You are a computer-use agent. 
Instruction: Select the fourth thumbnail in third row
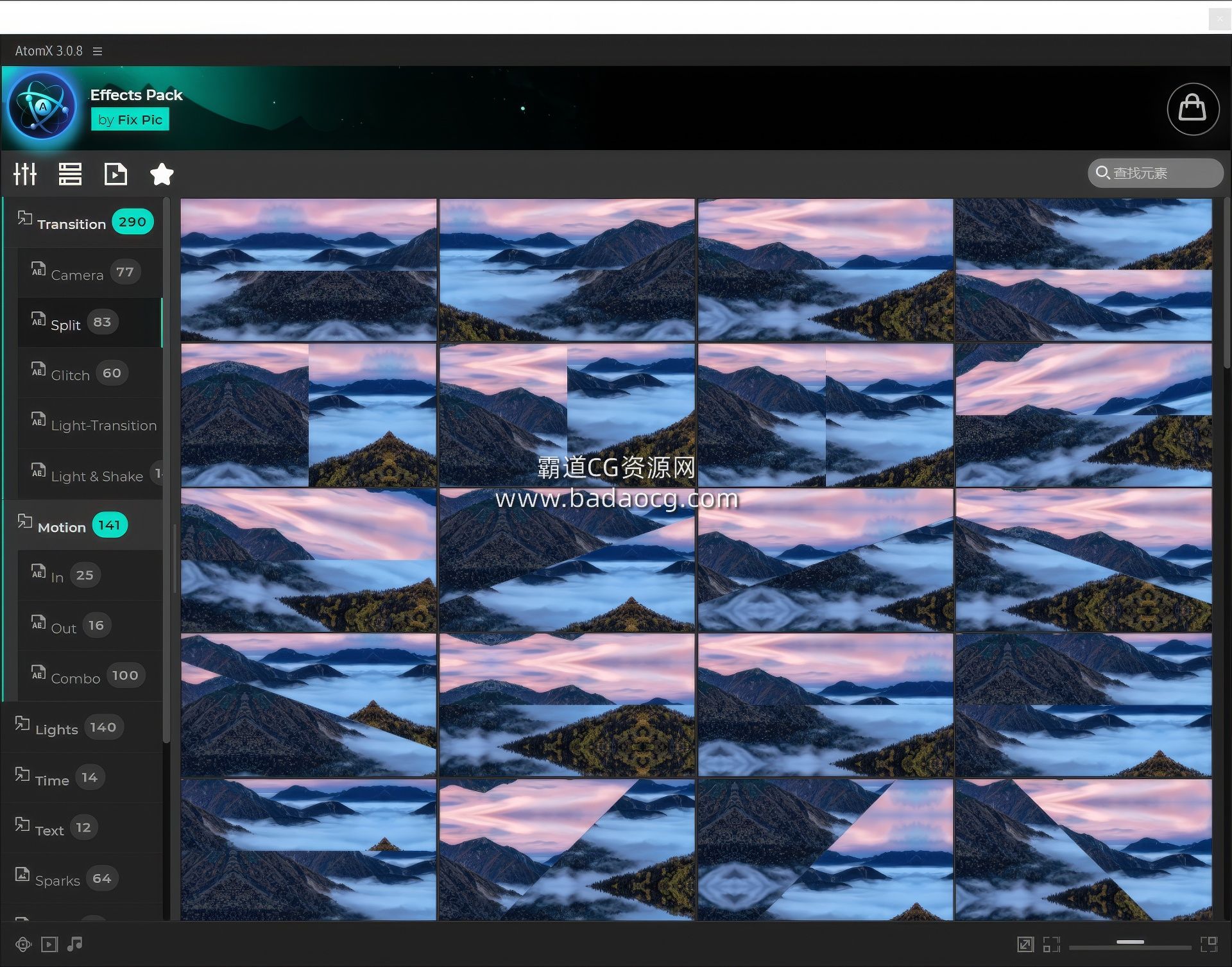1084,560
